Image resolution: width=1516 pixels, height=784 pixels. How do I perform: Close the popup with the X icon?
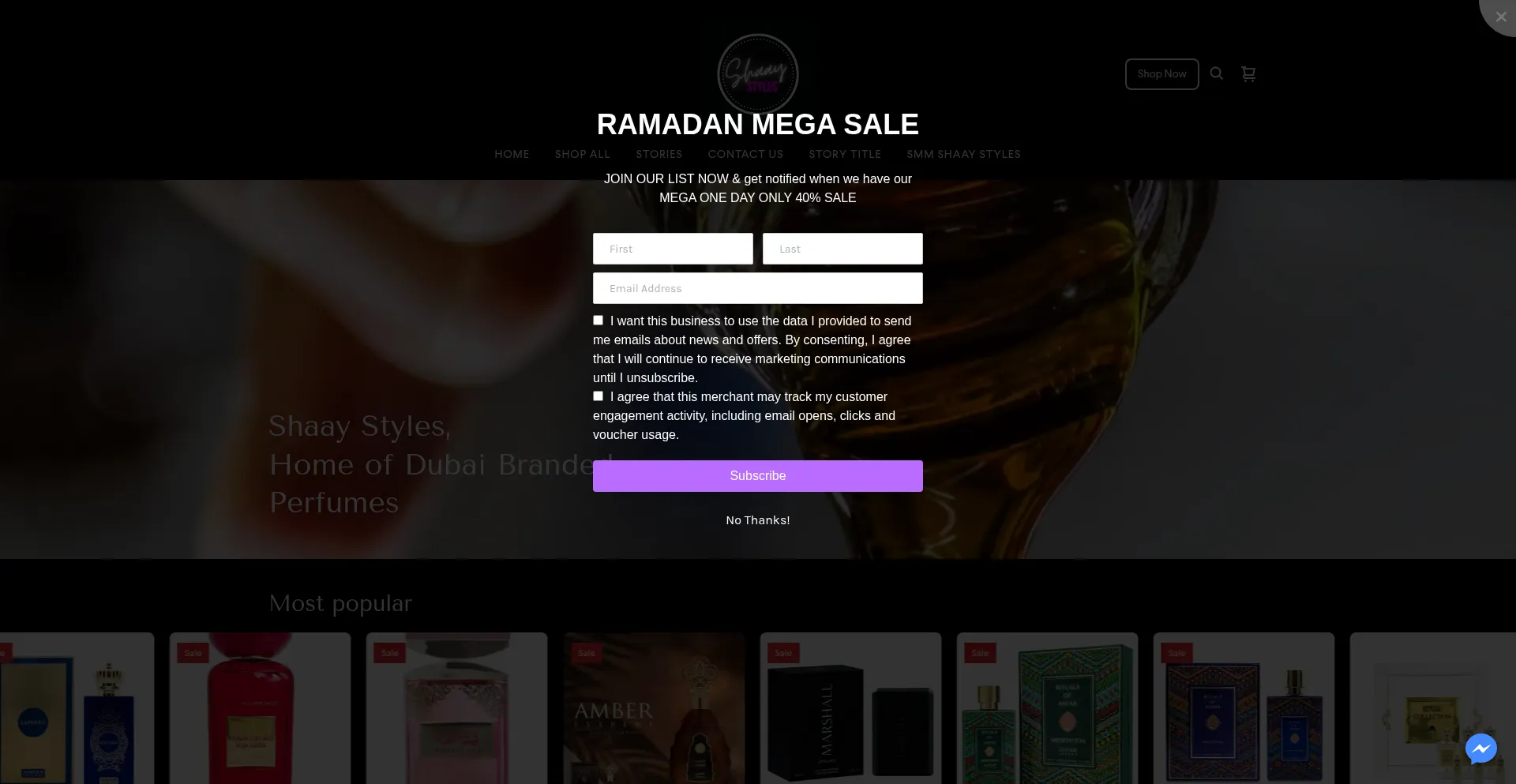point(1500,17)
